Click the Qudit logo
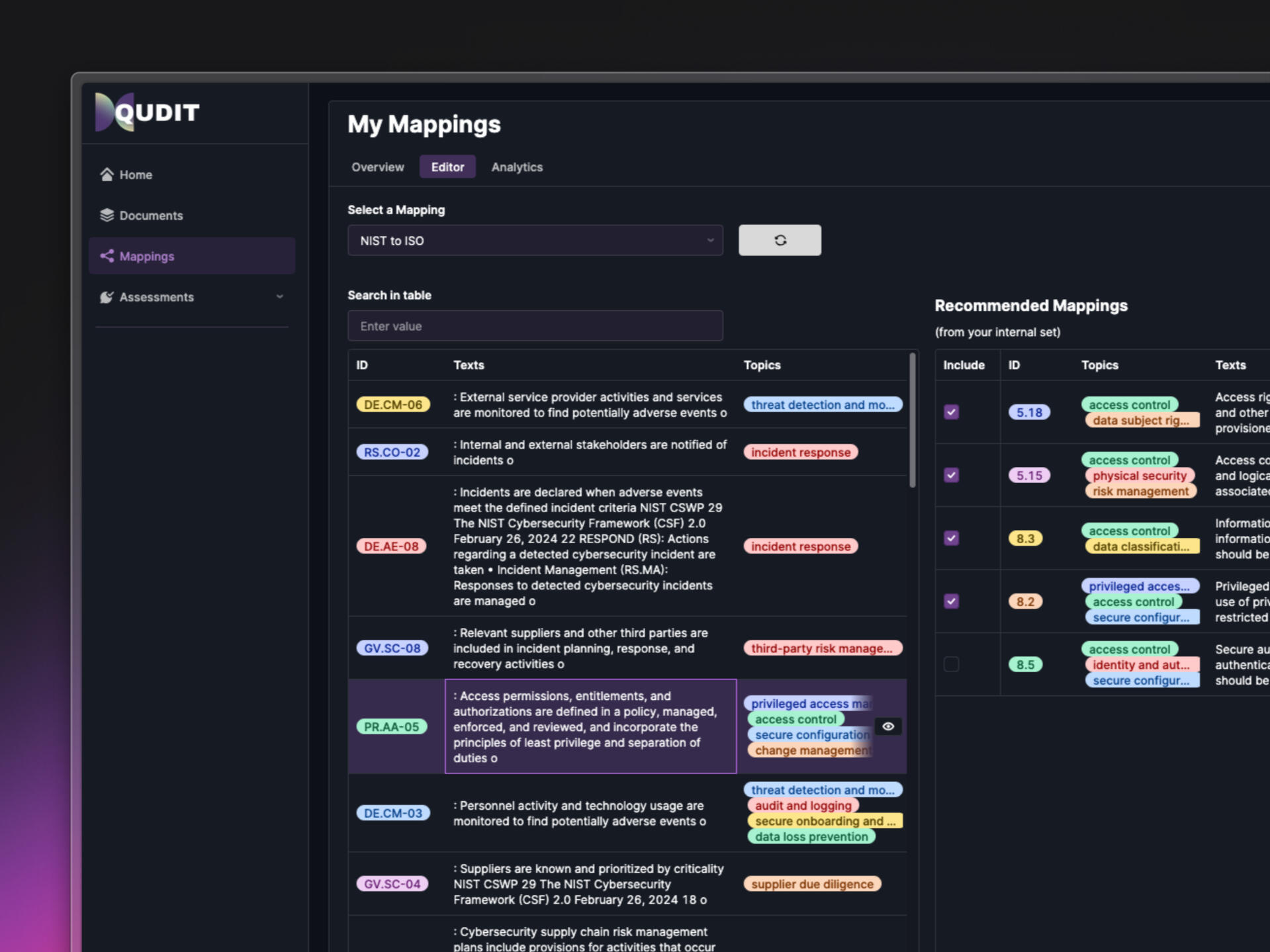The height and width of the screenshot is (952, 1270). [147, 112]
